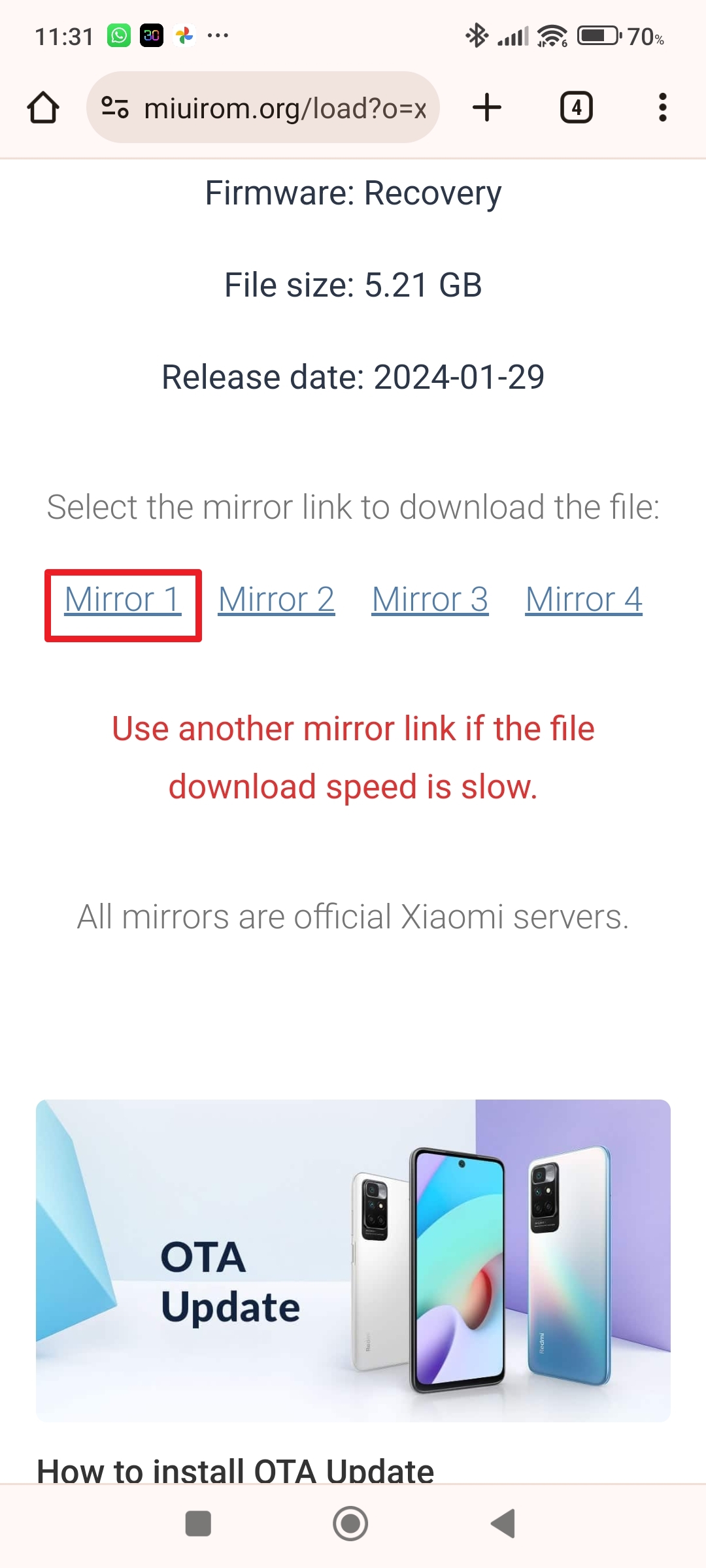Choose the Mirror 3 download link
The width and height of the screenshot is (706, 1568).
tap(430, 600)
